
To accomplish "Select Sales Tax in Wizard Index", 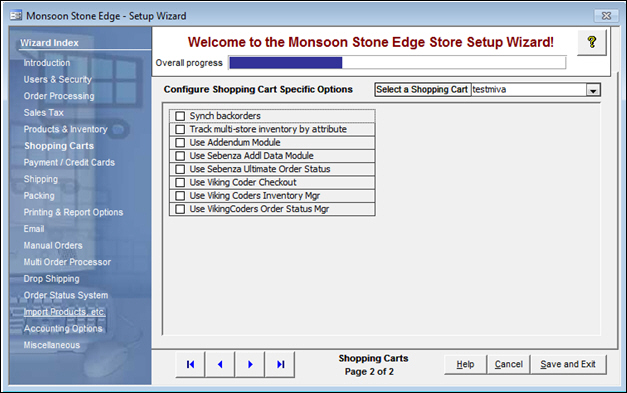I will [x=44, y=113].
